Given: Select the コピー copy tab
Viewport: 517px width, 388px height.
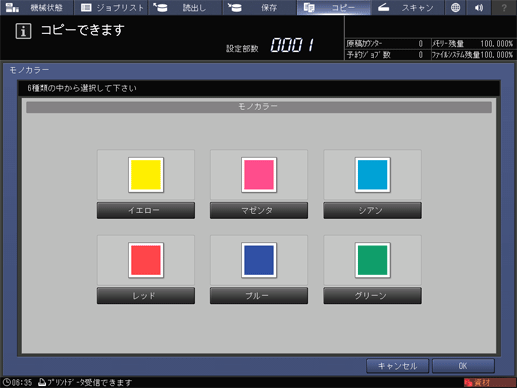Looking at the screenshot, I should [x=333, y=7].
